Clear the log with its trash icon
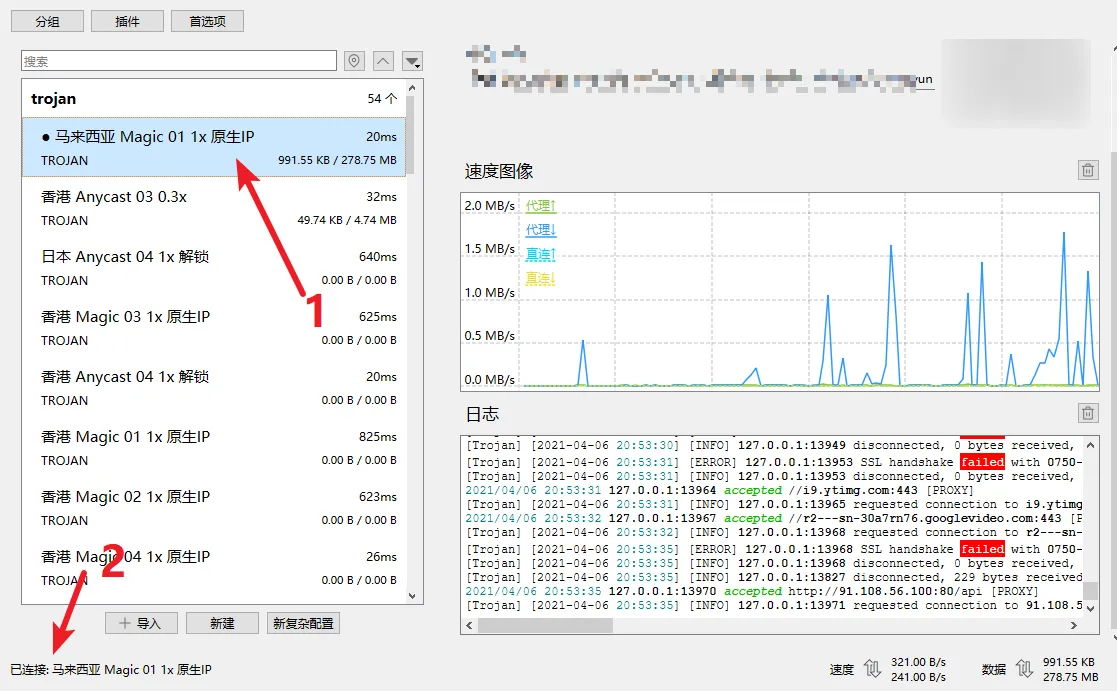This screenshot has width=1117, height=691. click(1088, 413)
